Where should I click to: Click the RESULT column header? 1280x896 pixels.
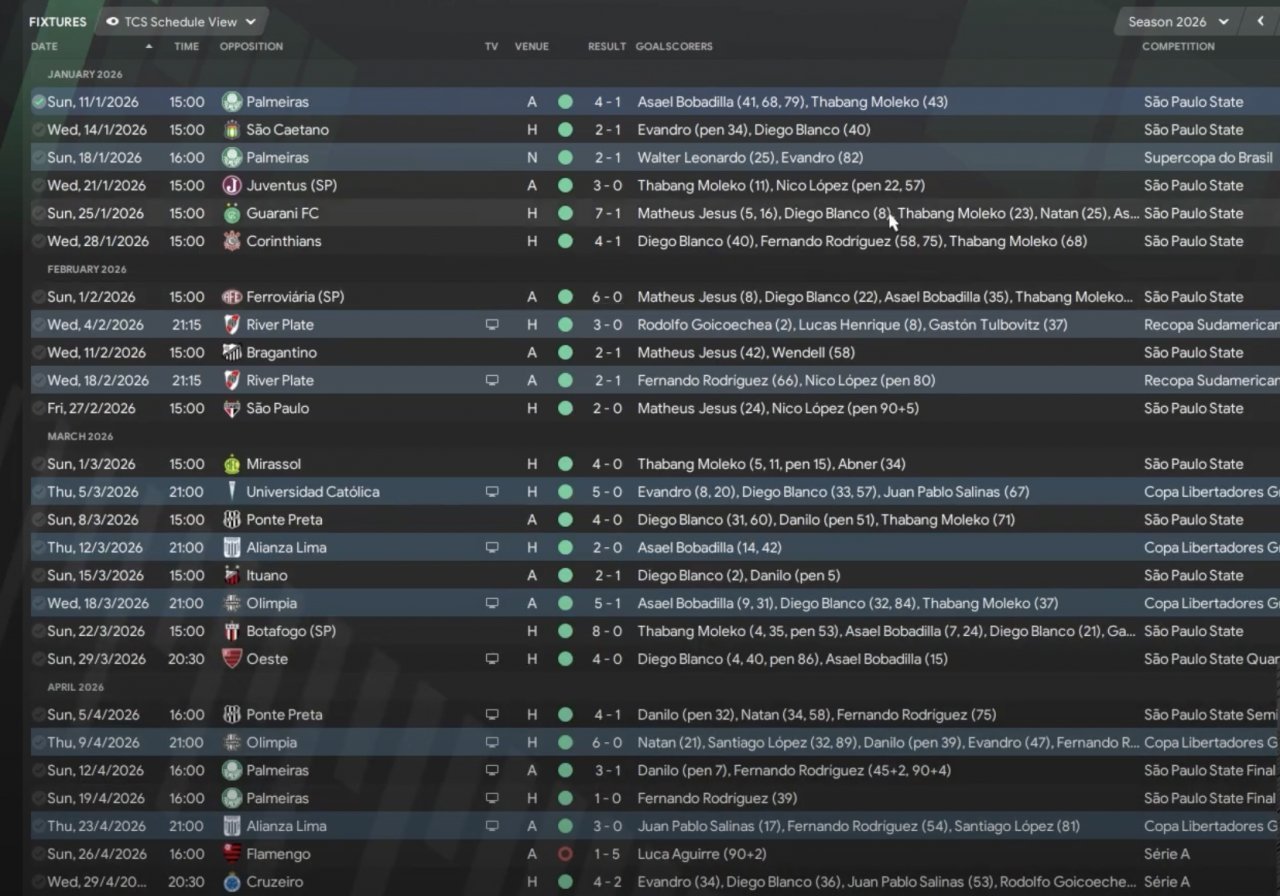tap(607, 46)
